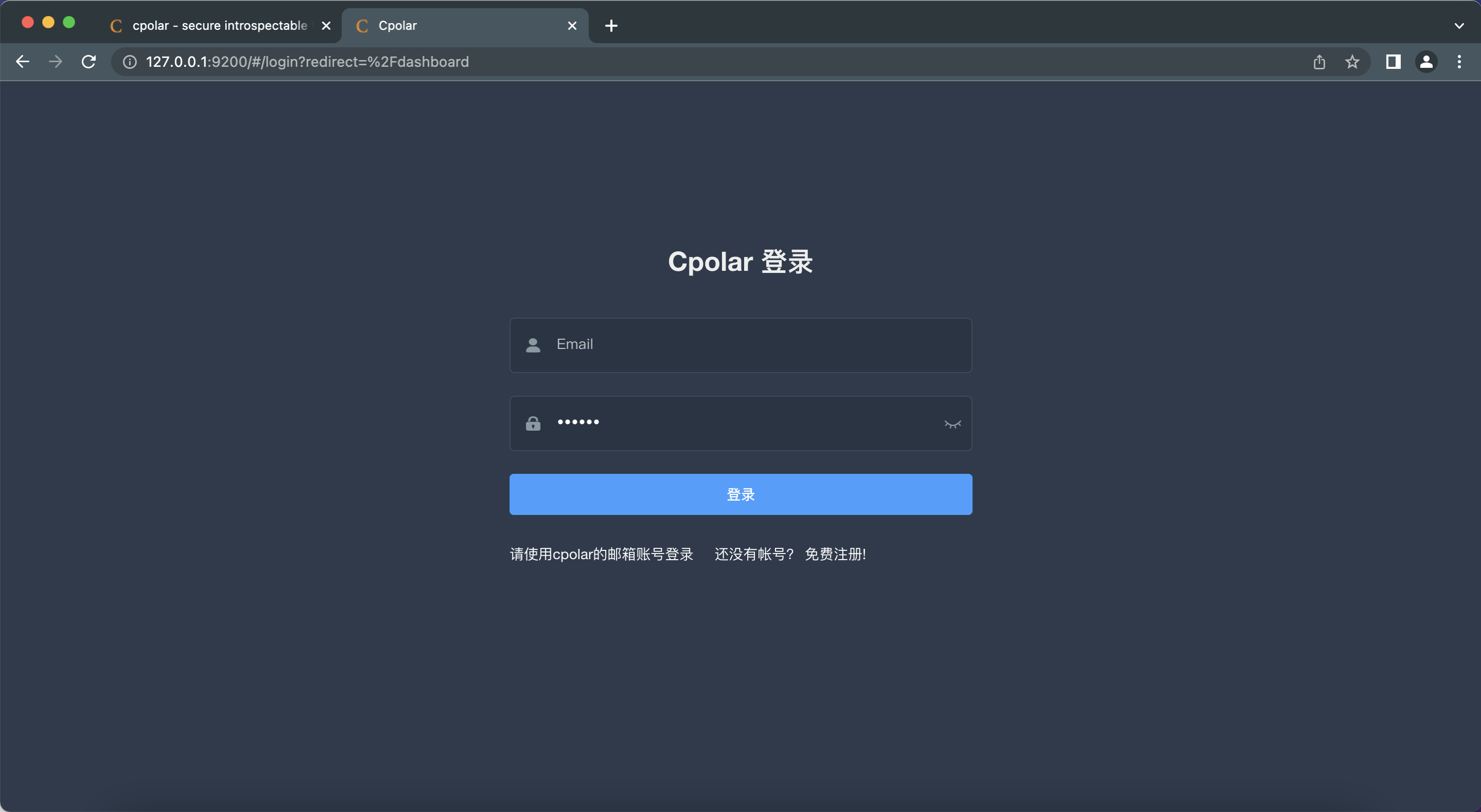Open the browser profile icon
Viewport: 1481px width, 812px height.
(1426, 62)
